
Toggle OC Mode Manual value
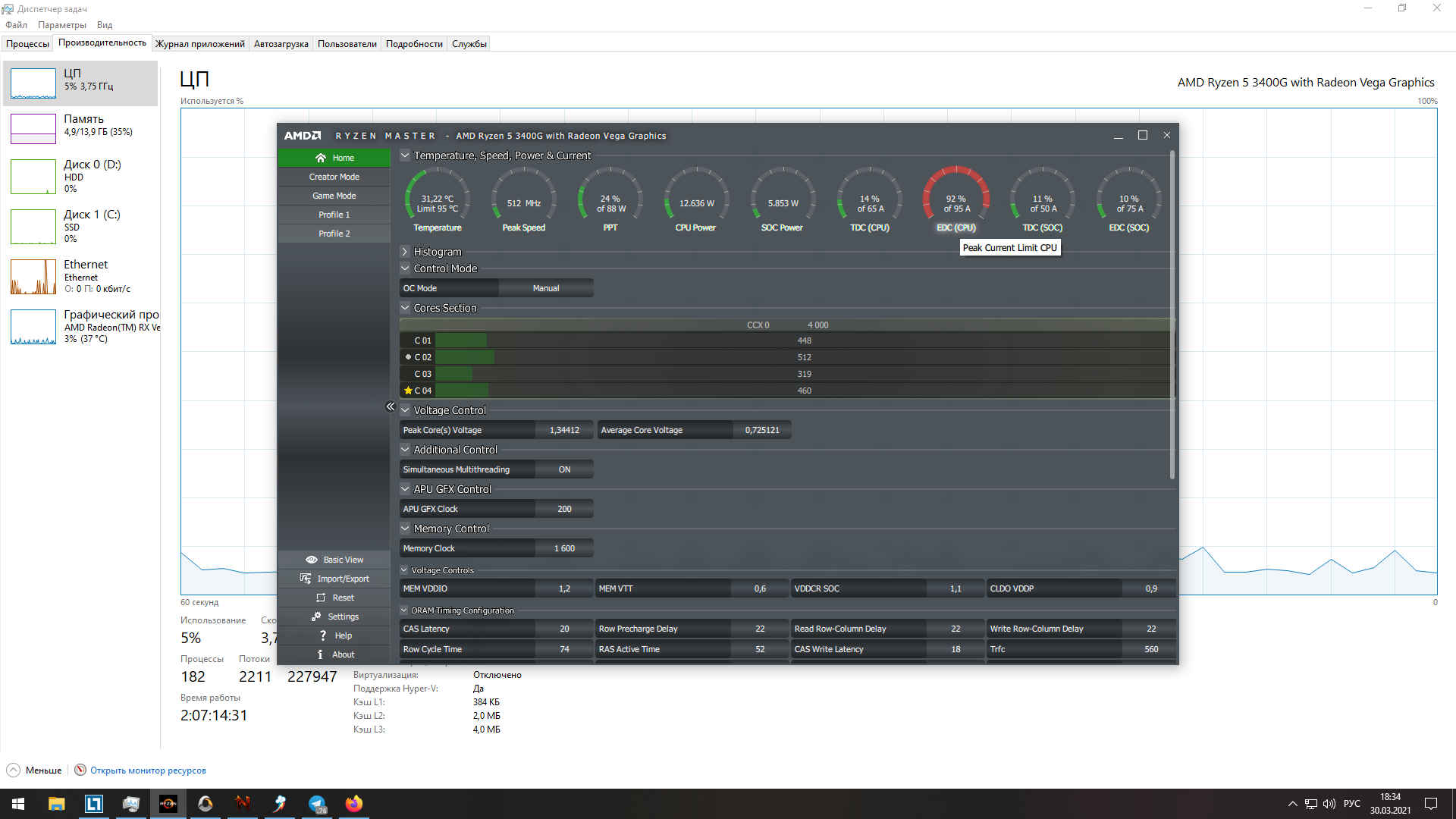pos(546,288)
